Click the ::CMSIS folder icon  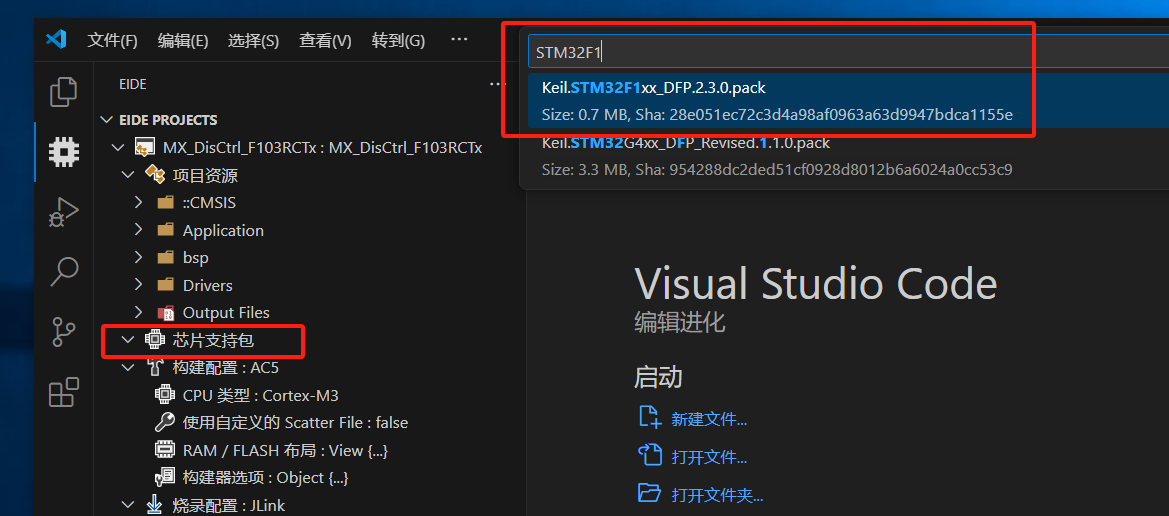pos(166,203)
